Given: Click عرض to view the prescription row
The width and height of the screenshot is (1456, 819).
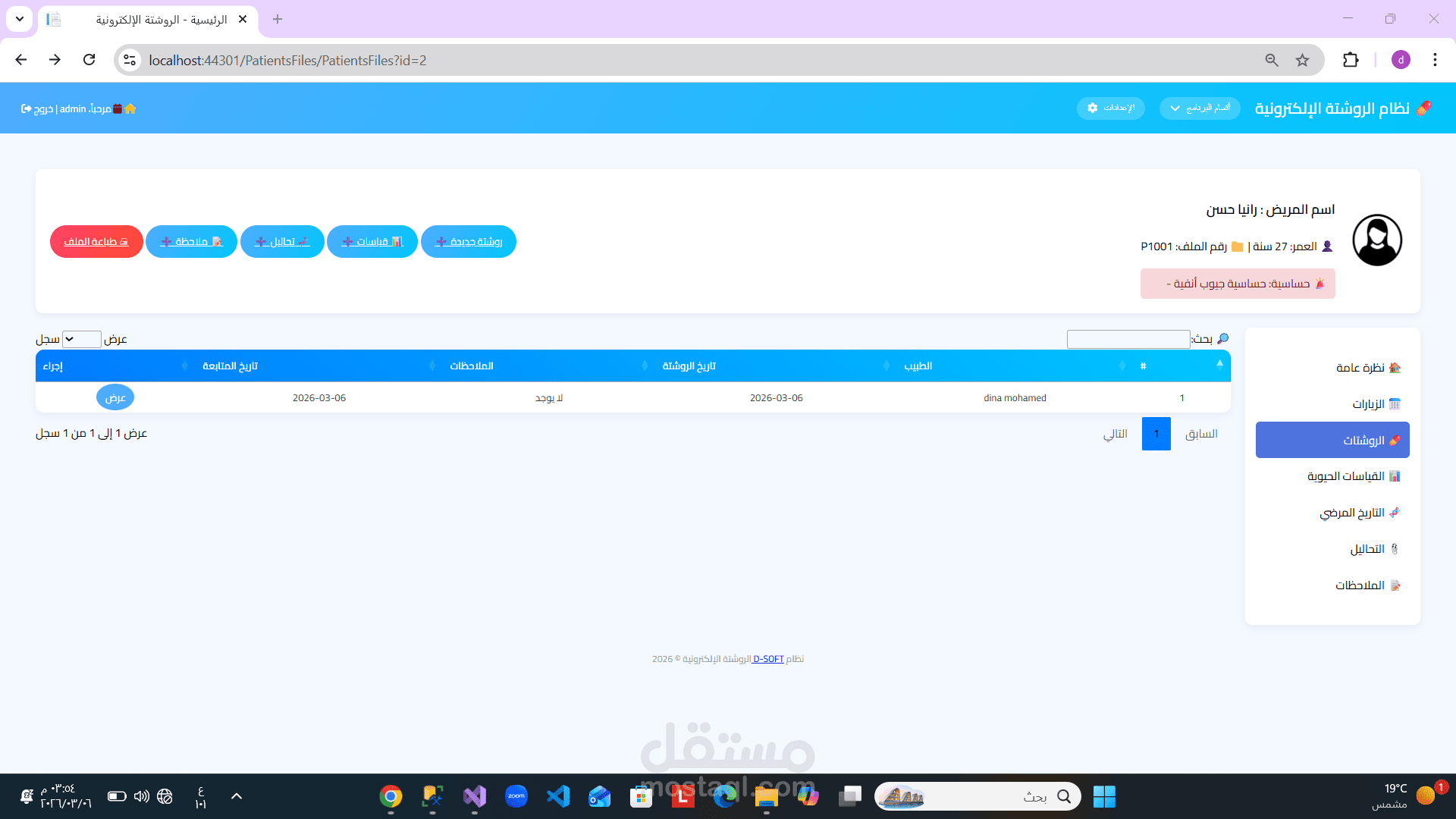Looking at the screenshot, I should 115,397.
